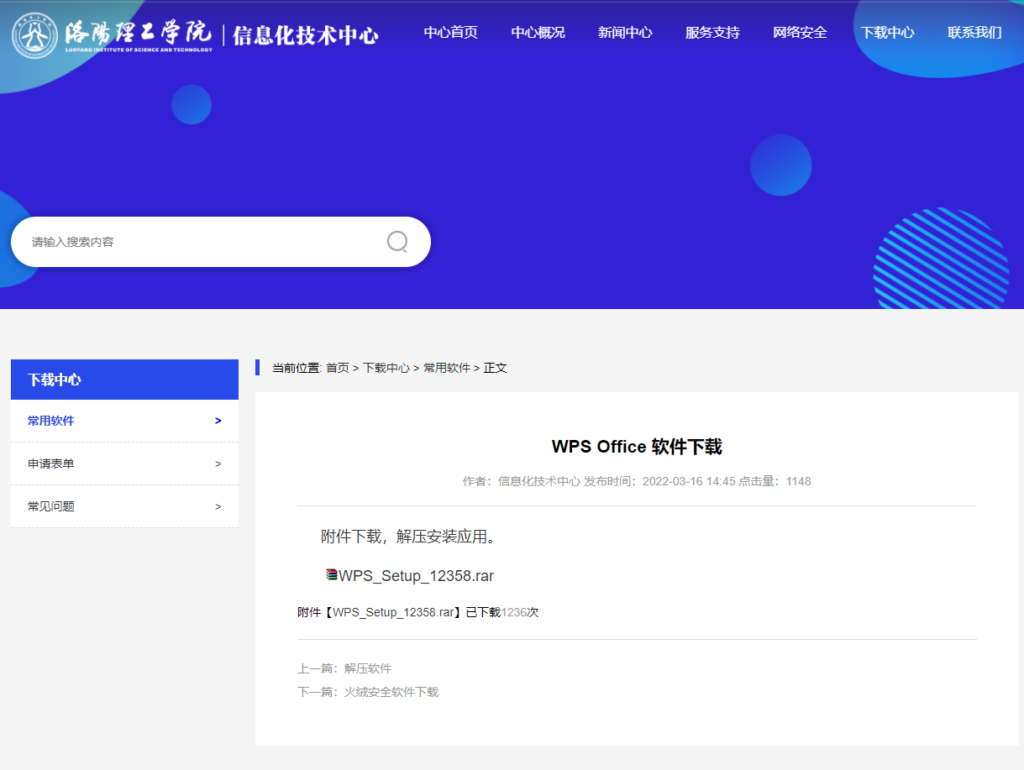Click the download count 1236
Screen dimensions: 1024x770
coord(514,613)
